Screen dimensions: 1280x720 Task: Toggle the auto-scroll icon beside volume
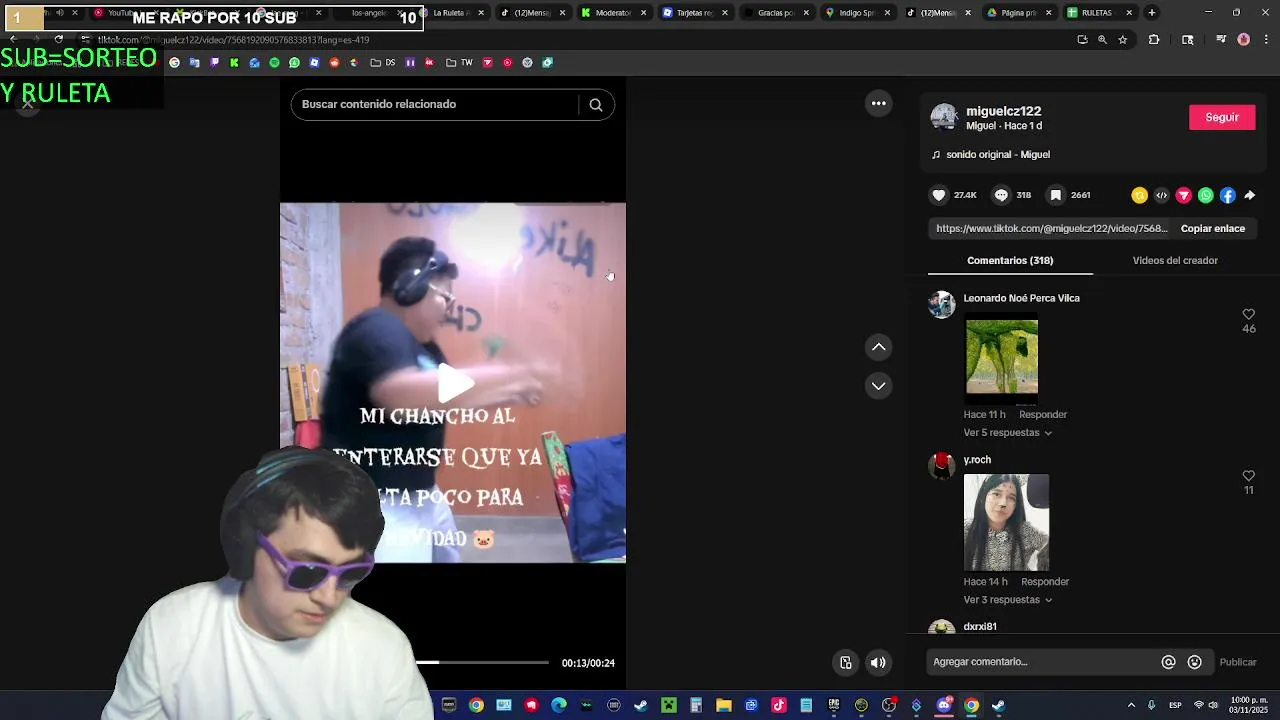(846, 662)
